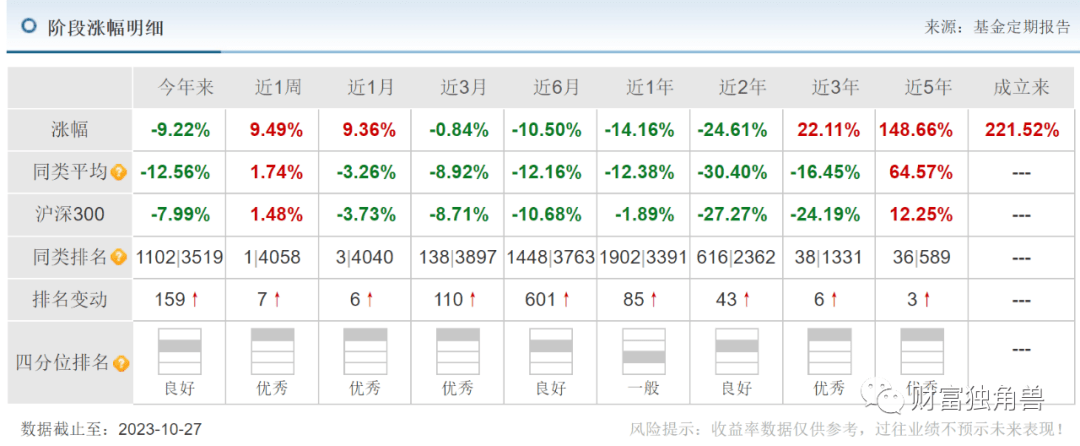
Task: Click the 221.52% since-inception return value
Action: [1020, 130]
